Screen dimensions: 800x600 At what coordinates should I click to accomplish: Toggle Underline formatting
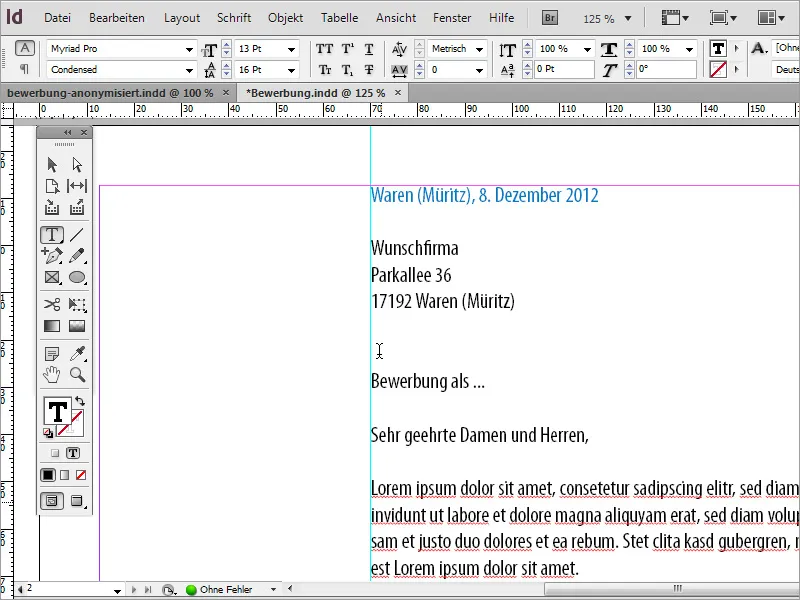pyautogui.click(x=369, y=49)
